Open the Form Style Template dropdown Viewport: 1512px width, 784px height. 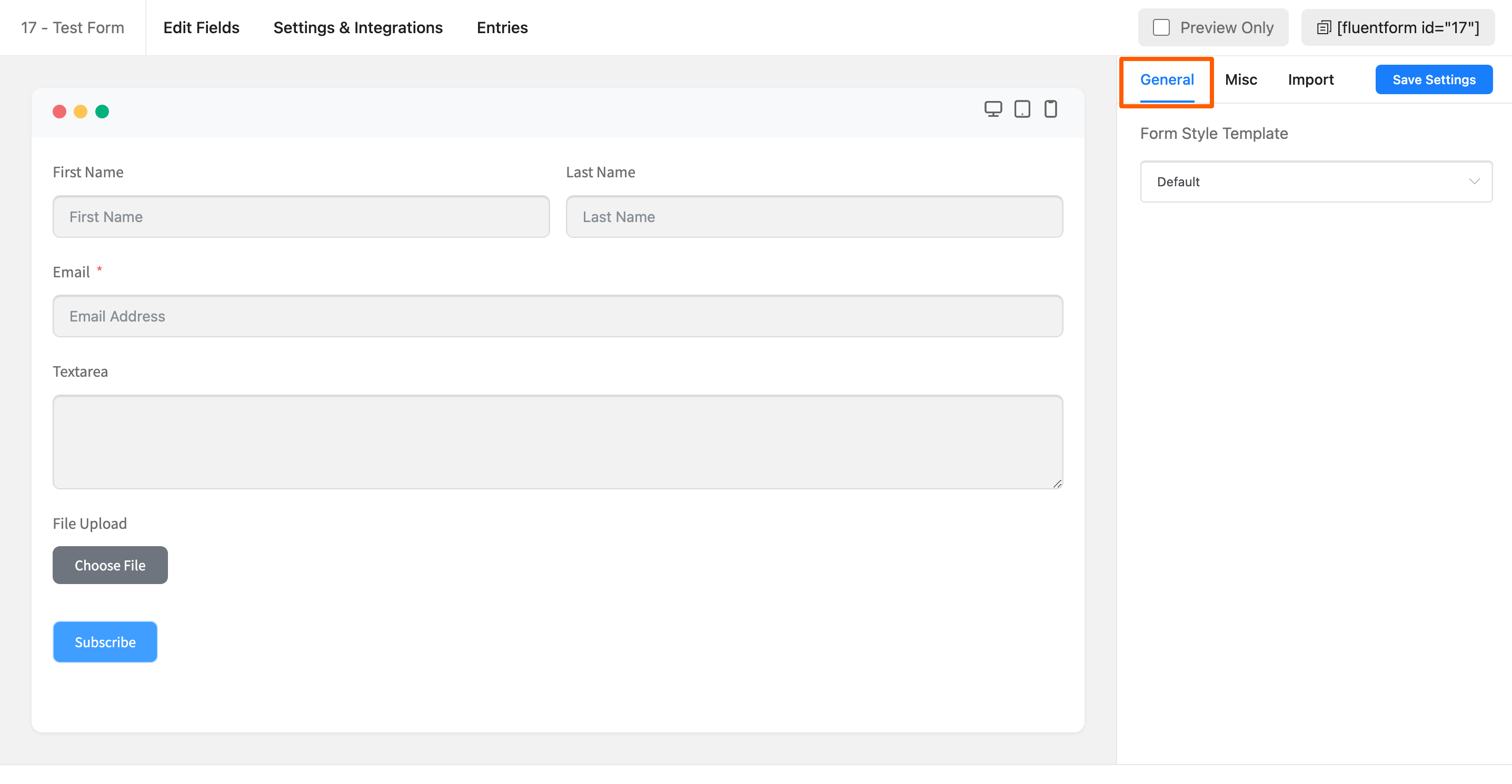[1316, 182]
